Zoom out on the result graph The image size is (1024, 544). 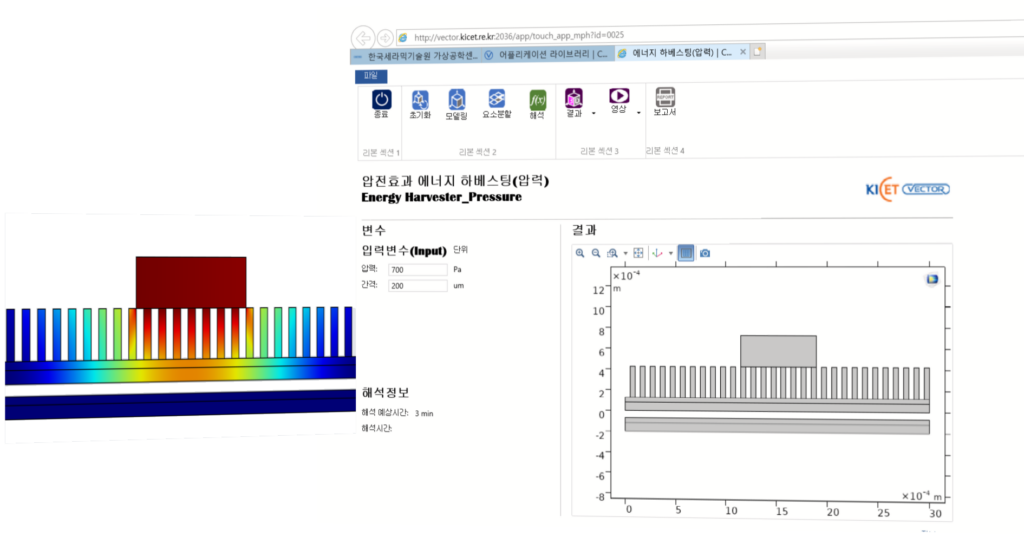click(x=596, y=253)
